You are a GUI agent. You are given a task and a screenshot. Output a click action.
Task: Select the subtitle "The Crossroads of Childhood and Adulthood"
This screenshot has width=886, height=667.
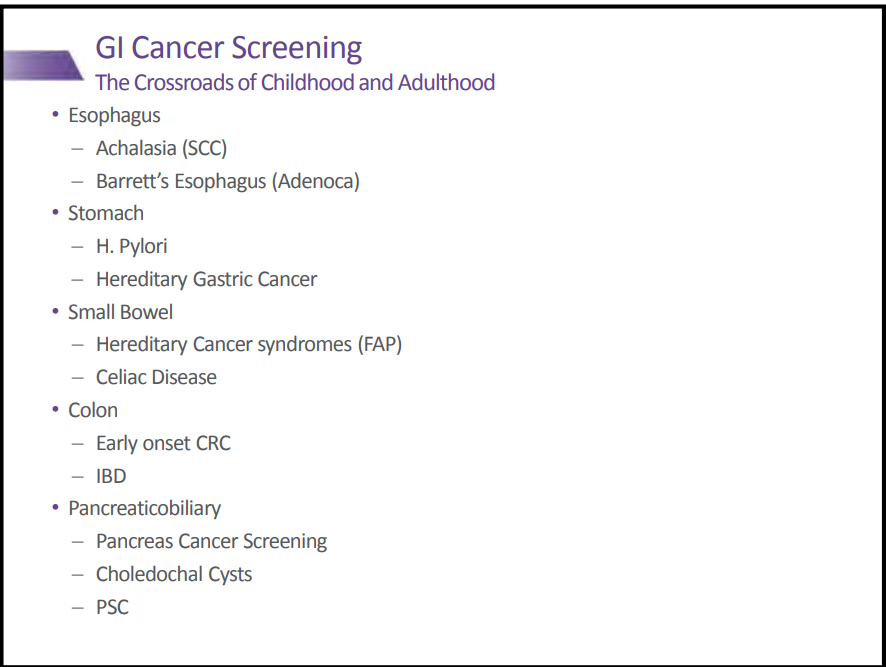295,82
